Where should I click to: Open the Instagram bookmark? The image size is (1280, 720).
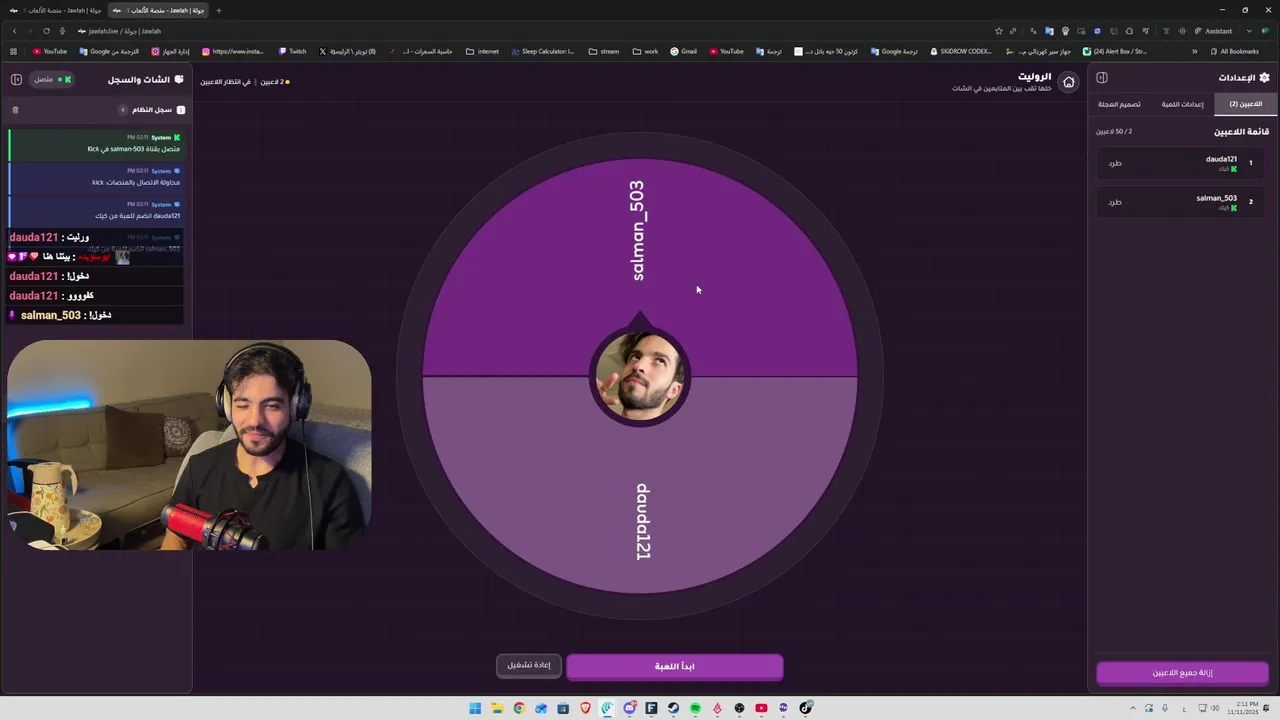(x=233, y=51)
